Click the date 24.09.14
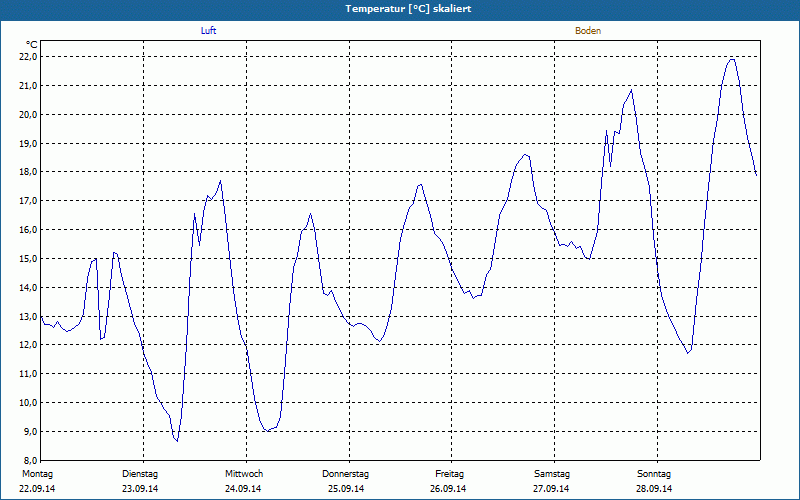Image resolution: width=800 pixels, height=500 pixels. click(243, 489)
